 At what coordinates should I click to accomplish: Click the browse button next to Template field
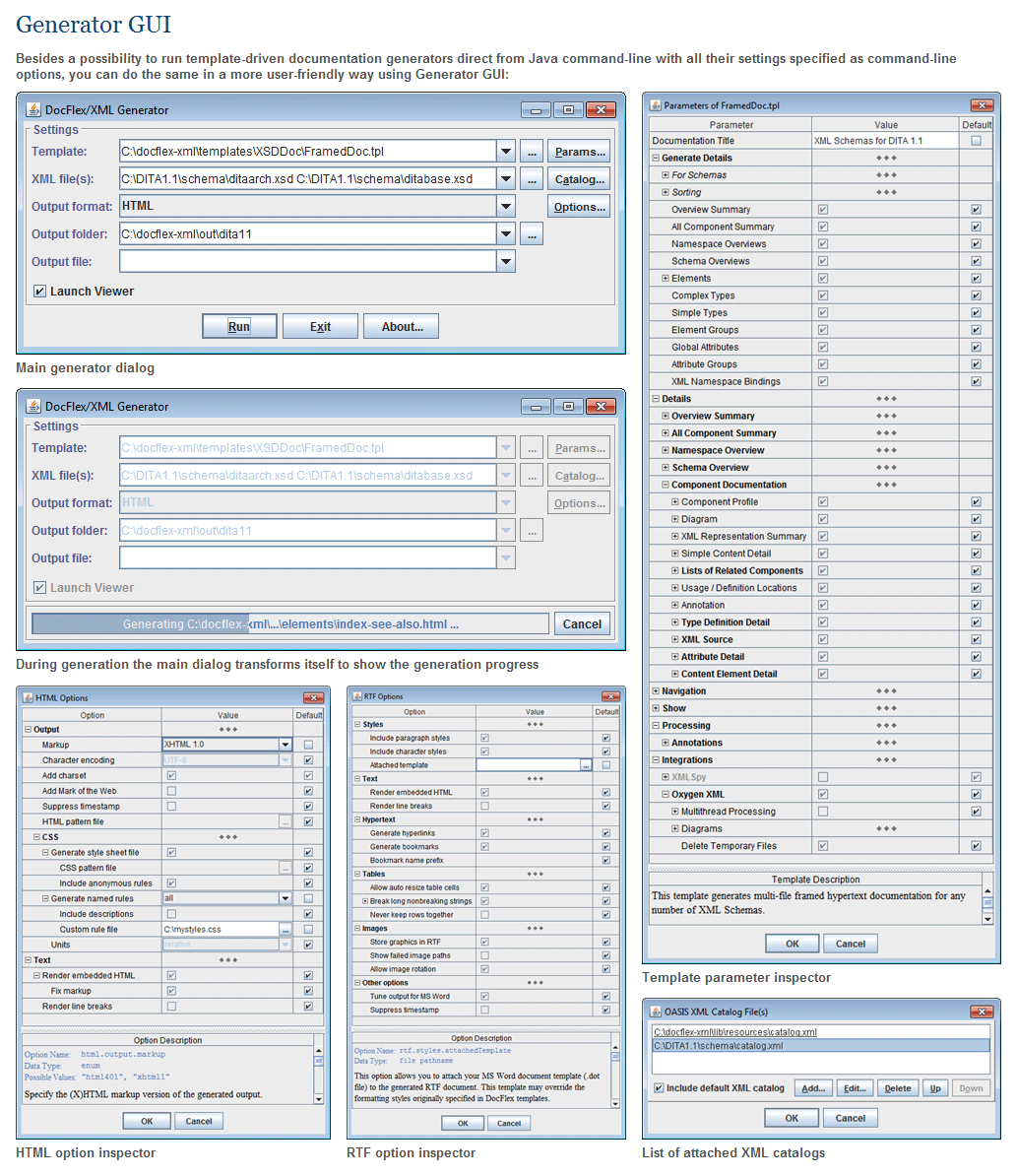pos(532,152)
